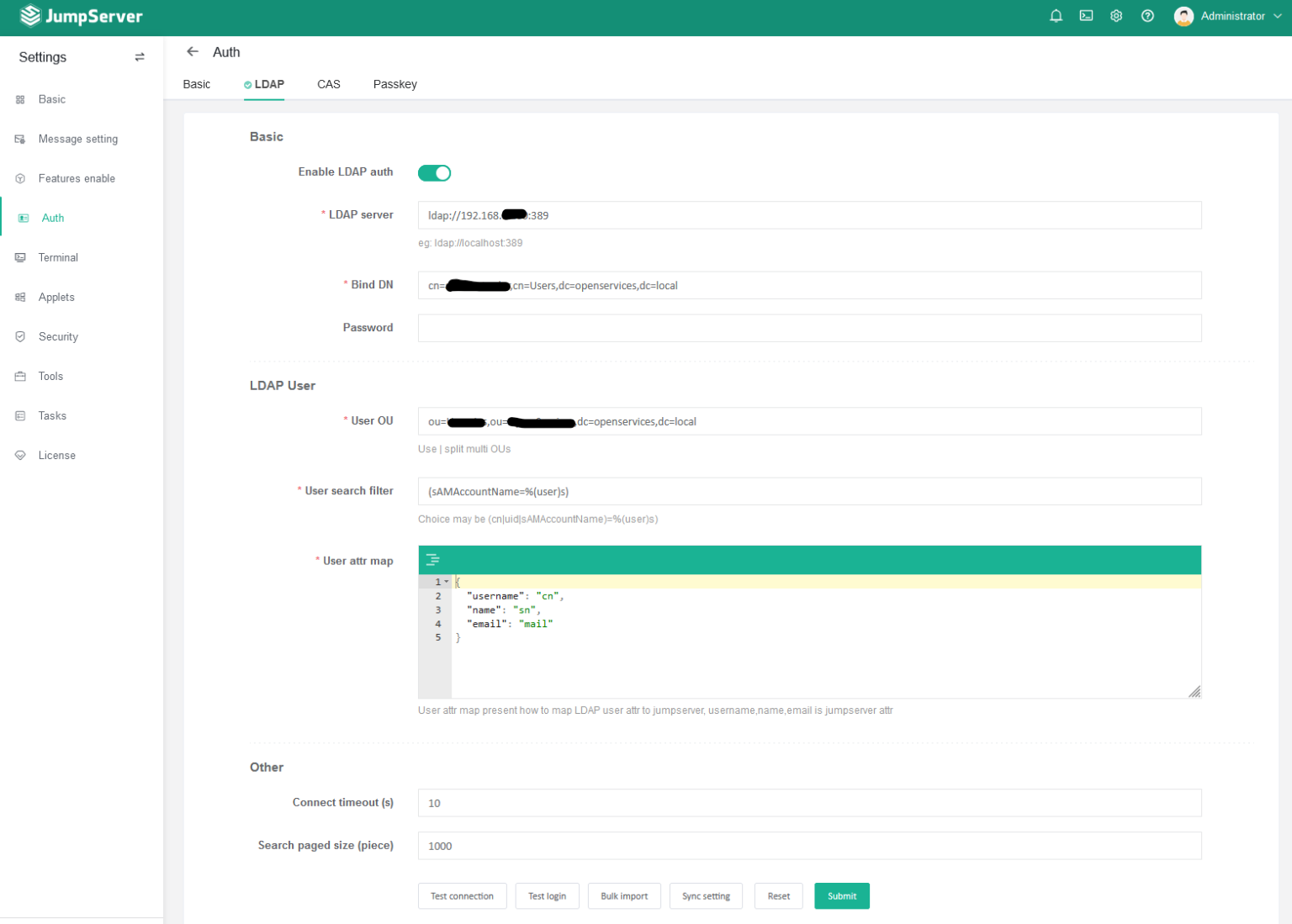The image size is (1292, 924).
Task: Click the LDAP User section heading
Action: coord(283,386)
